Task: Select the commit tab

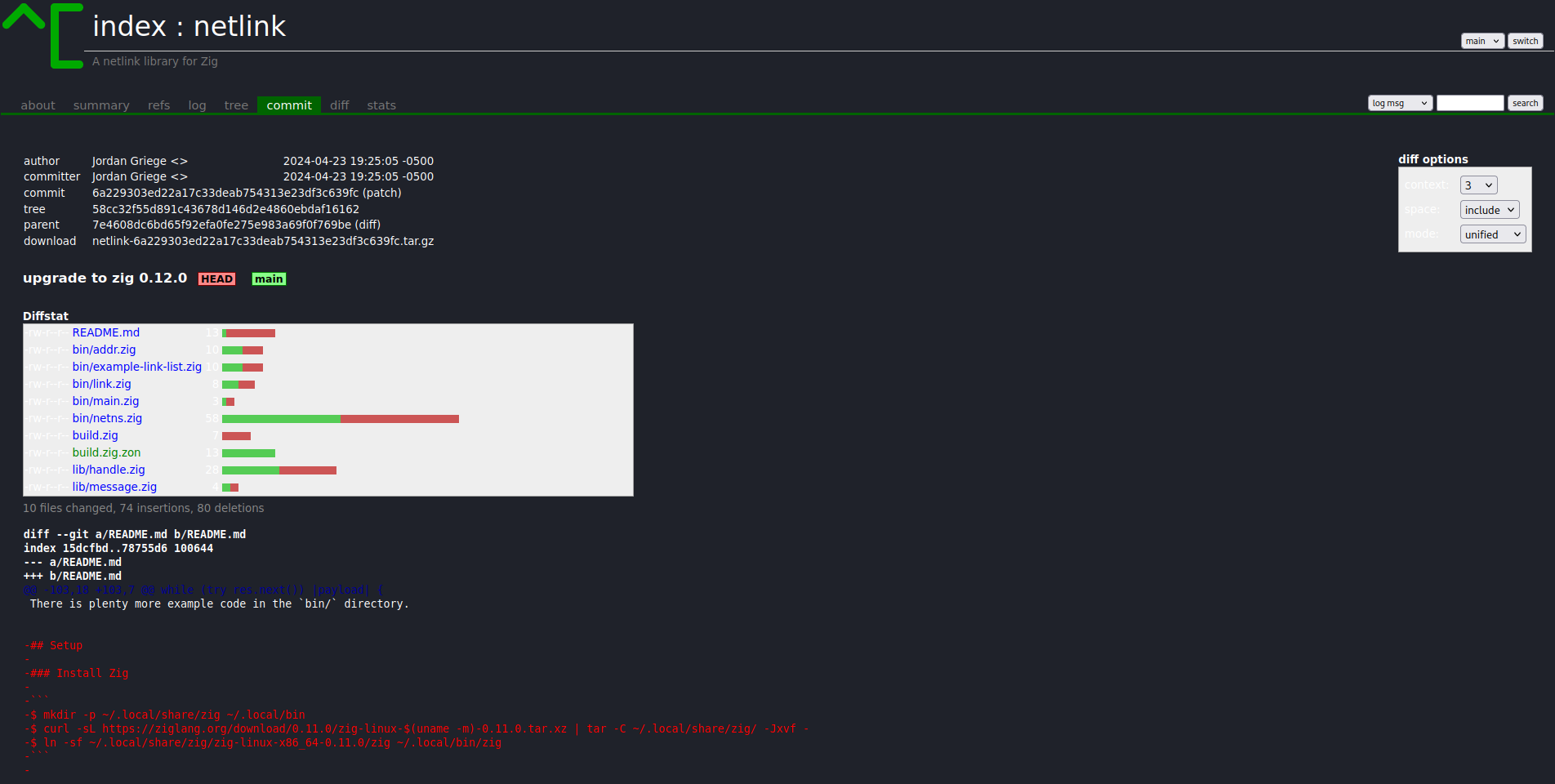Action: coord(289,105)
